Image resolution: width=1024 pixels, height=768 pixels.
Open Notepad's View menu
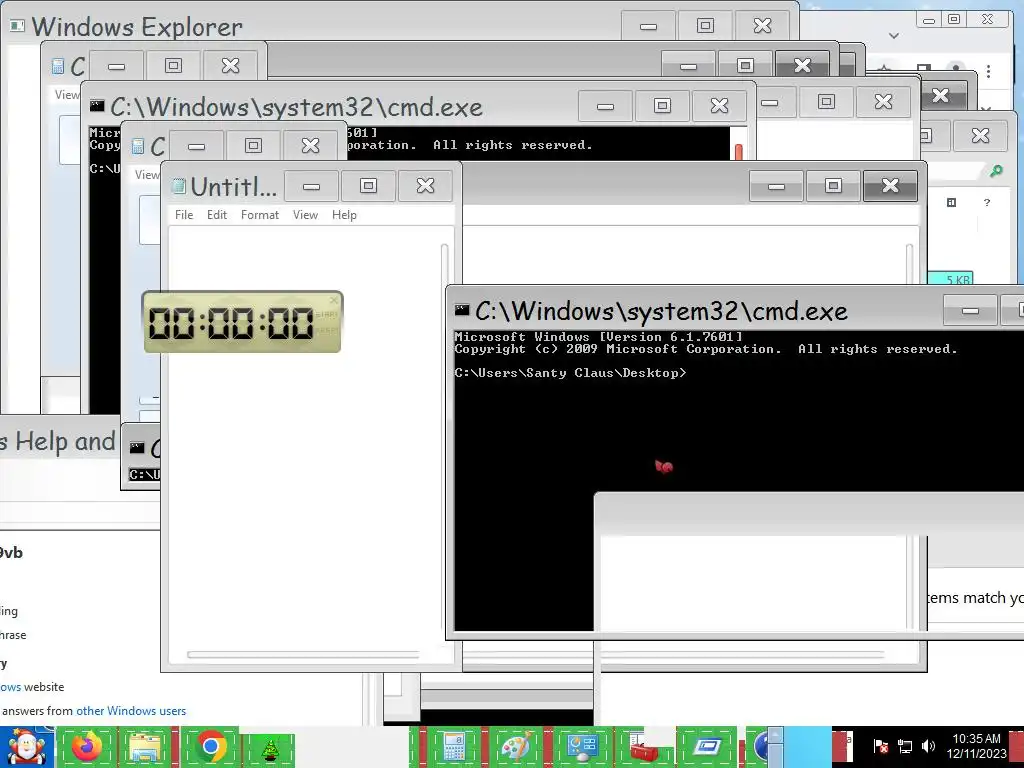(305, 215)
